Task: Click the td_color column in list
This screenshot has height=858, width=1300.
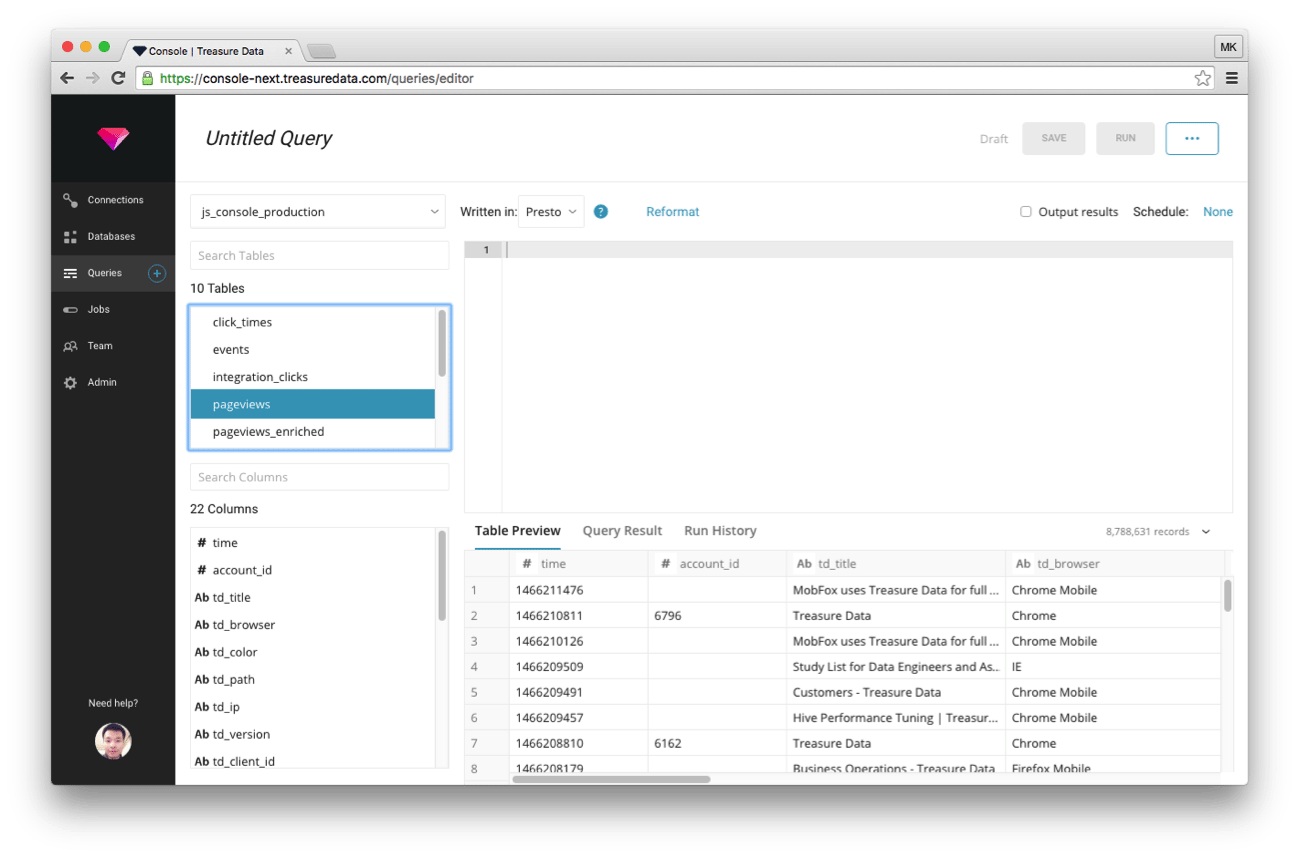Action: click(313, 652)
